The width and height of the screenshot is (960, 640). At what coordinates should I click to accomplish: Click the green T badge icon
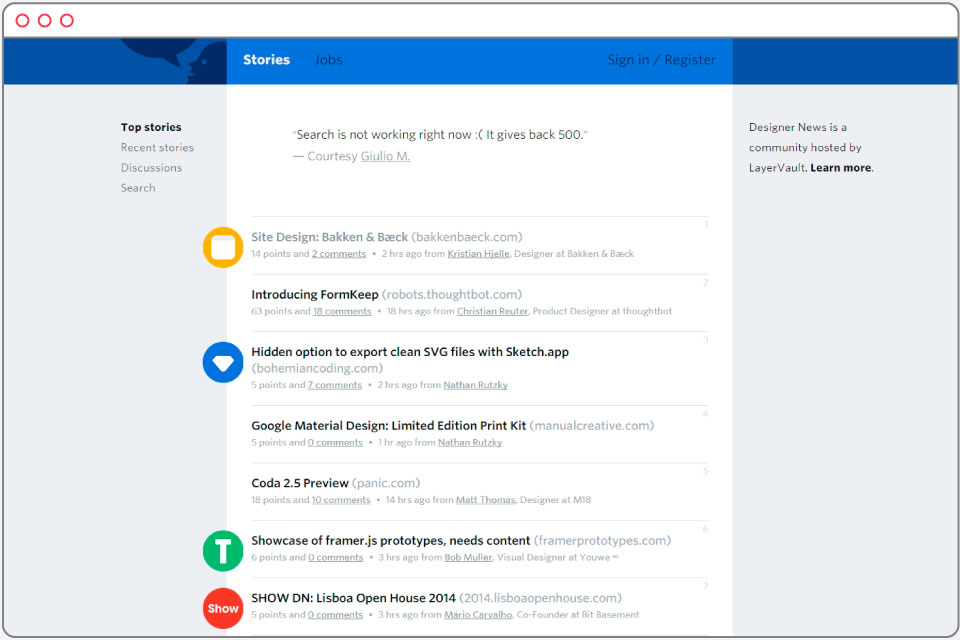point(223,551)
